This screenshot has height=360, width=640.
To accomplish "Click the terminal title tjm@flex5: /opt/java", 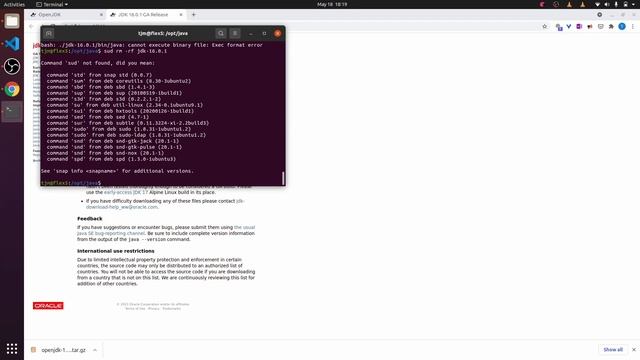I will [x=163, y=33].
